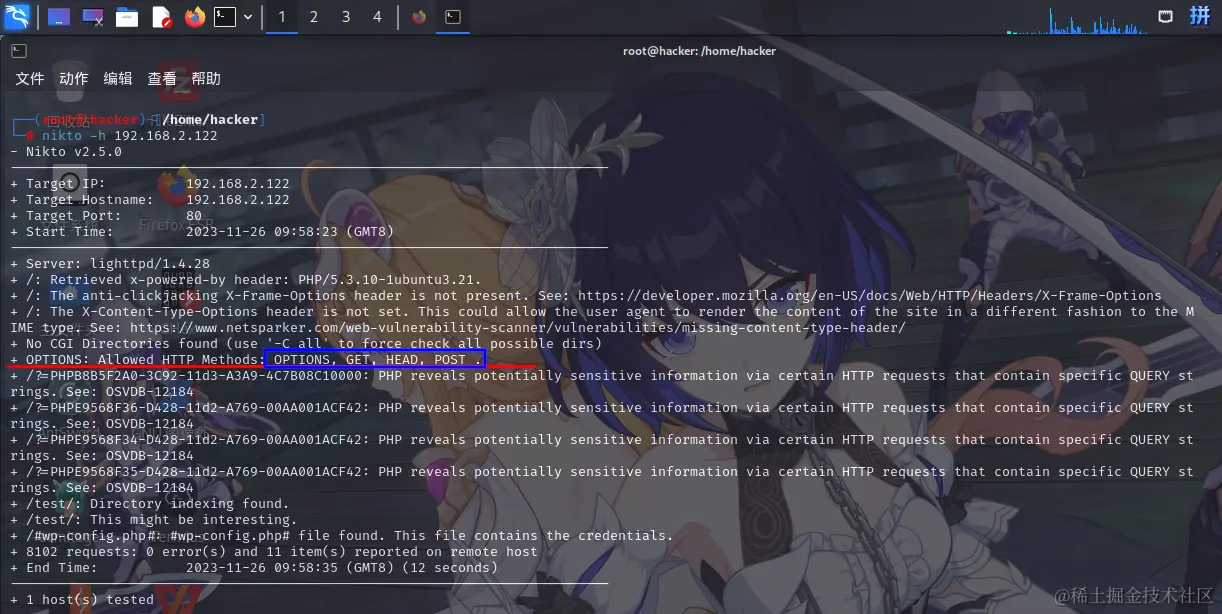The image size is (1222, 614).
Task: Open the 查看 (View) menu
Action: pyautogui.click(x=162, y=79)
